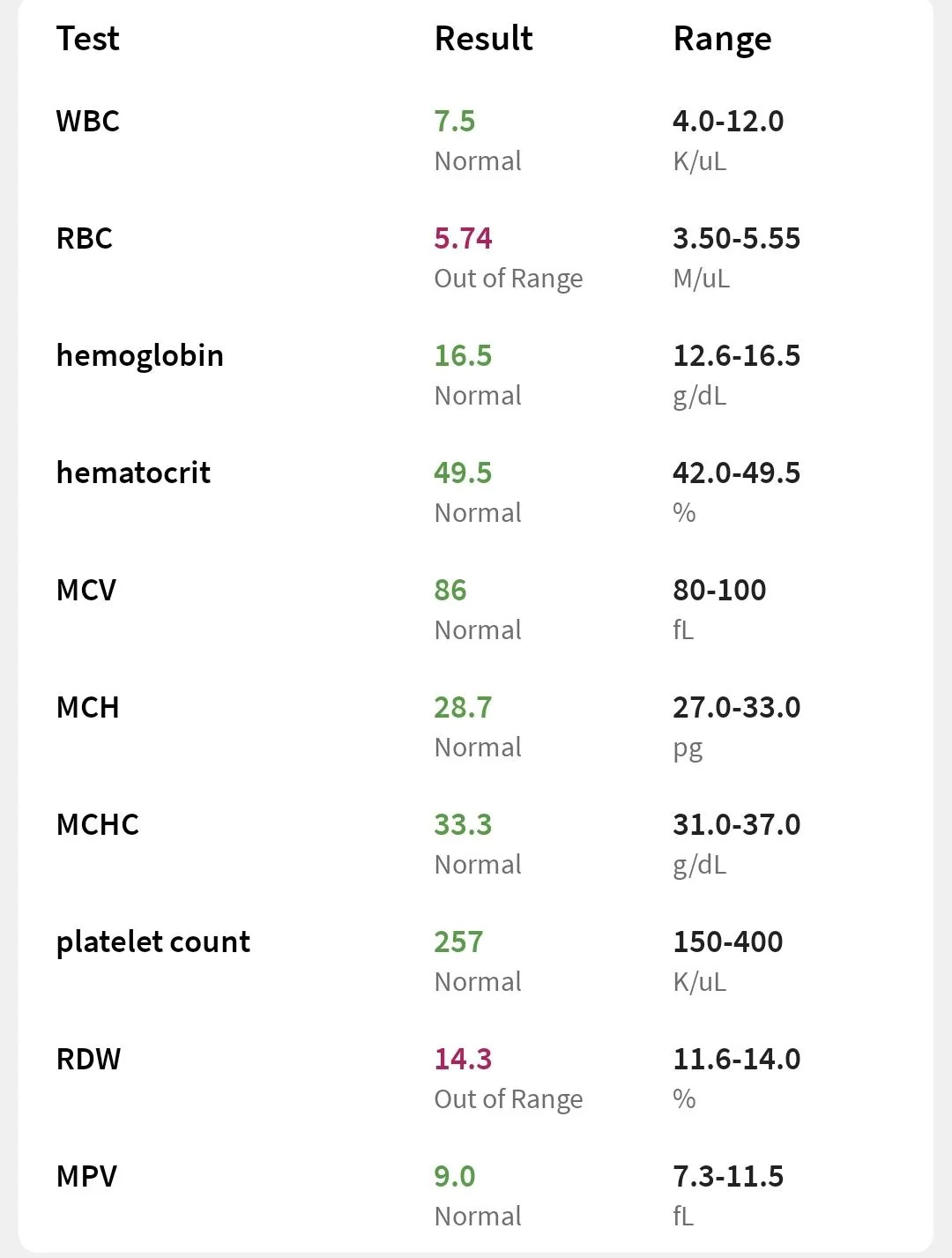Open the MCH test entry
Image resolution: width=952 pixels, height=1258 pixels.
click(87, 708)
